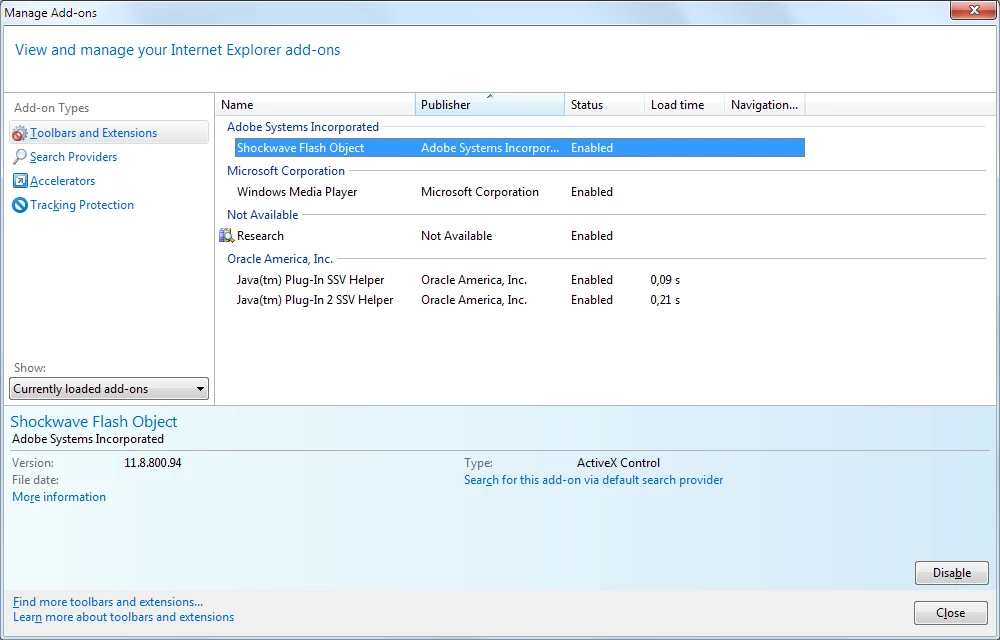Viewport: 1000px width, 640px height.
Task: Click the Adobe Systems Incorporated group header
Action: click(303, 127)
